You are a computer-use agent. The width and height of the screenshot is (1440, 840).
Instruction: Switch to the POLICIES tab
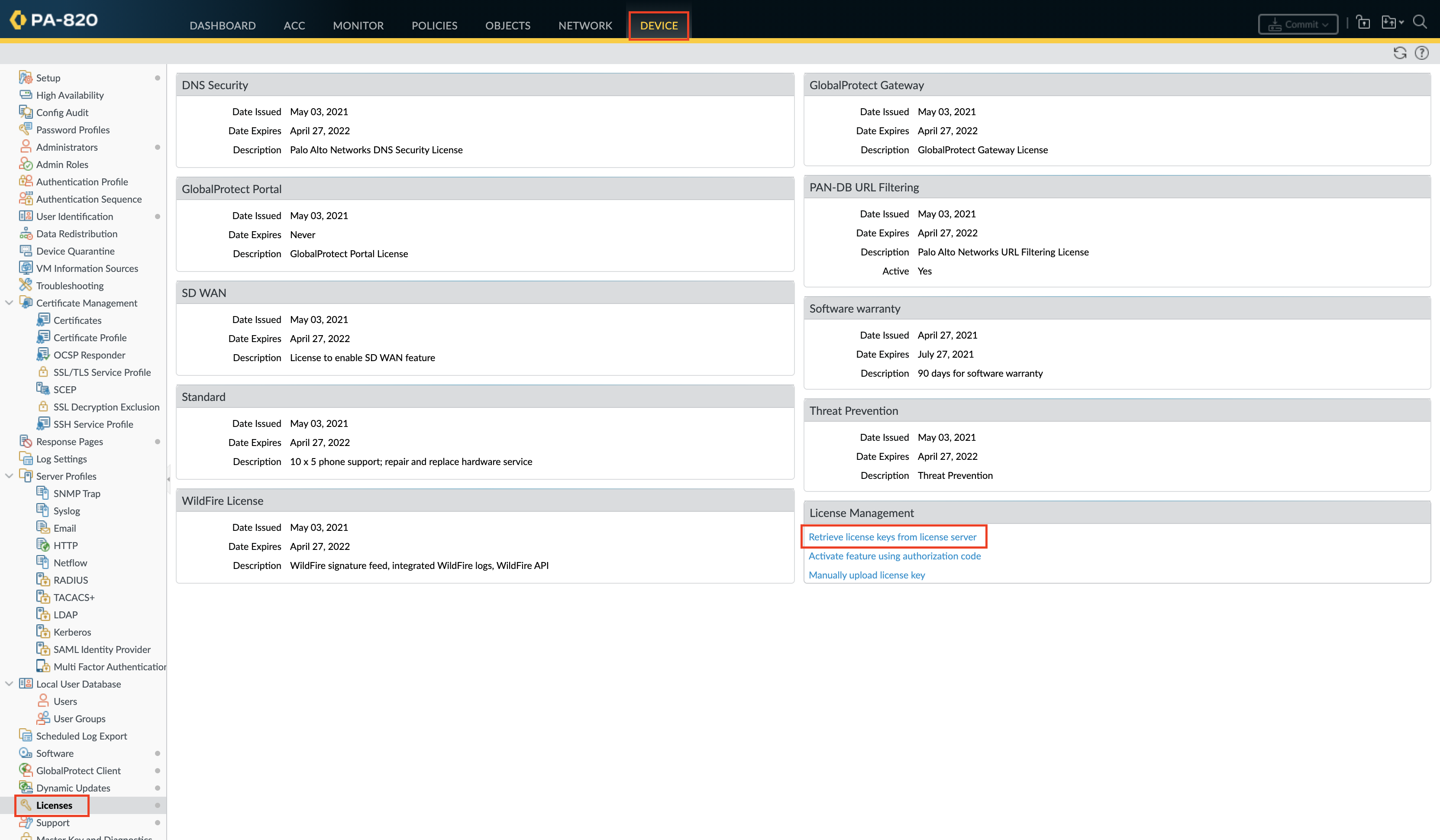tap(434, 25)
